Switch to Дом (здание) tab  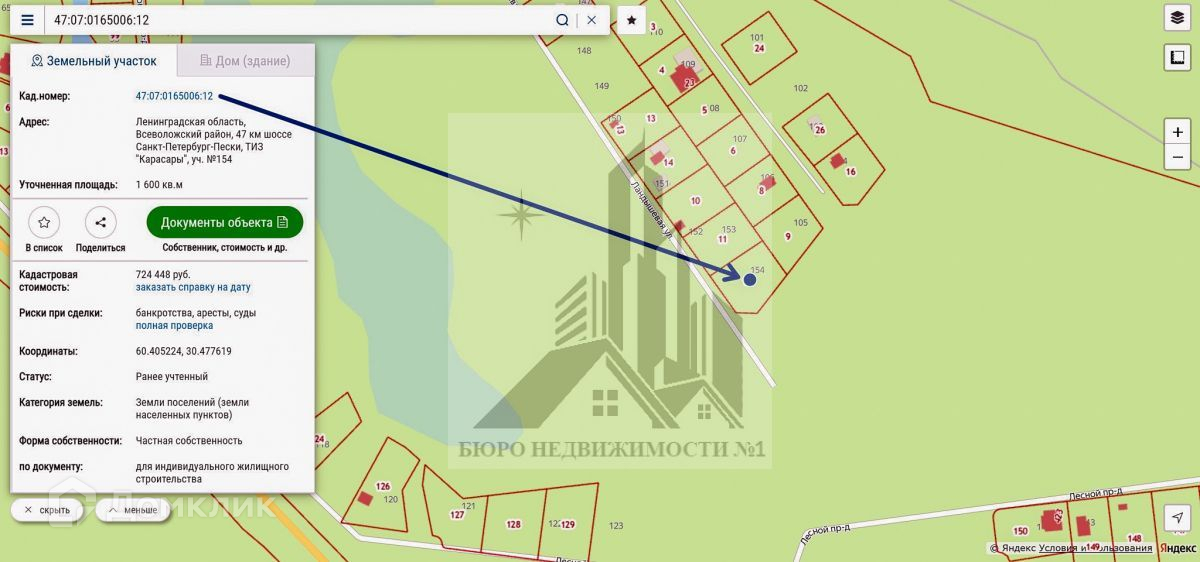pos(245,60)
